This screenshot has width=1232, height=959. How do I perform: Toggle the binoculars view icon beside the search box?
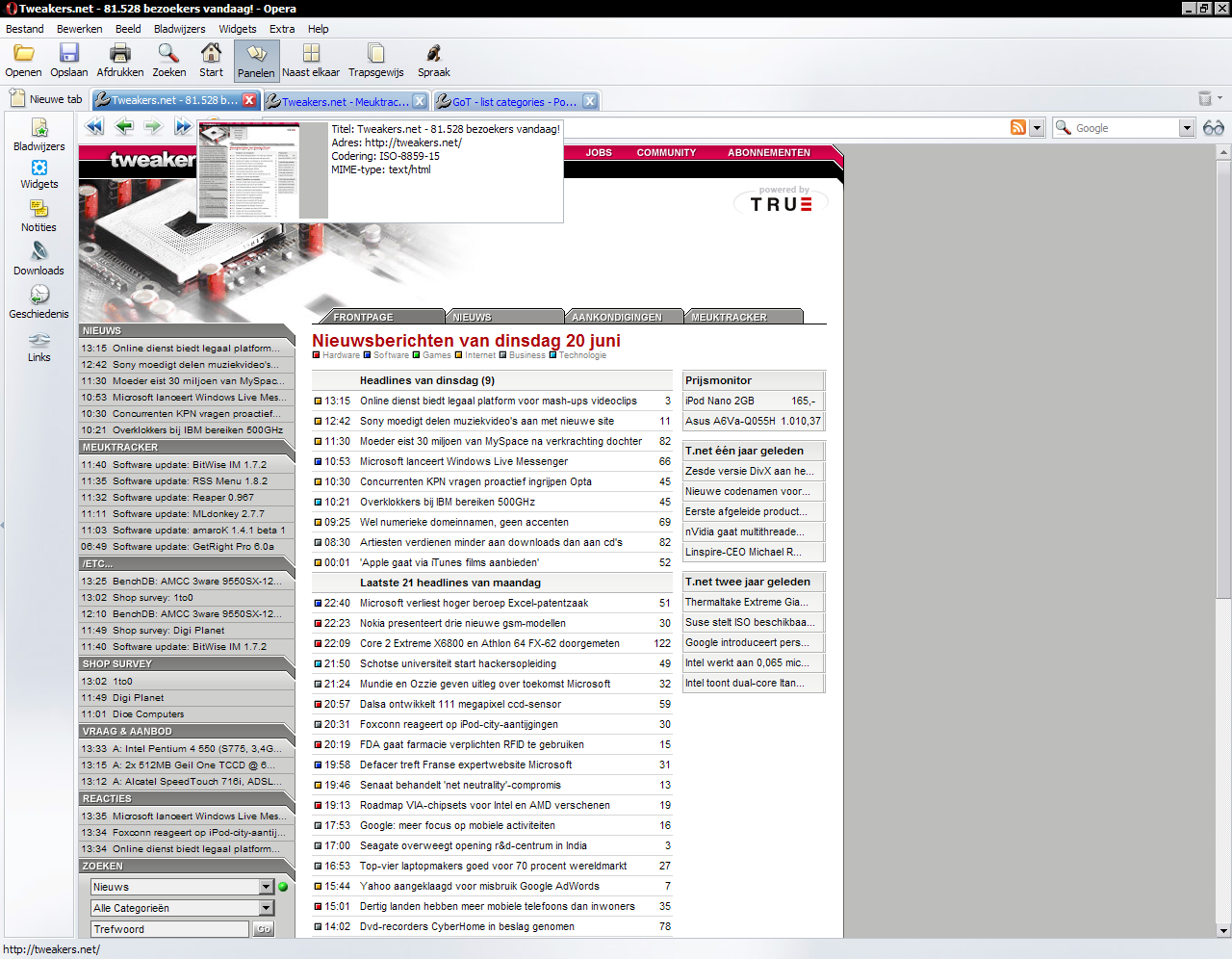point(1214,127)
